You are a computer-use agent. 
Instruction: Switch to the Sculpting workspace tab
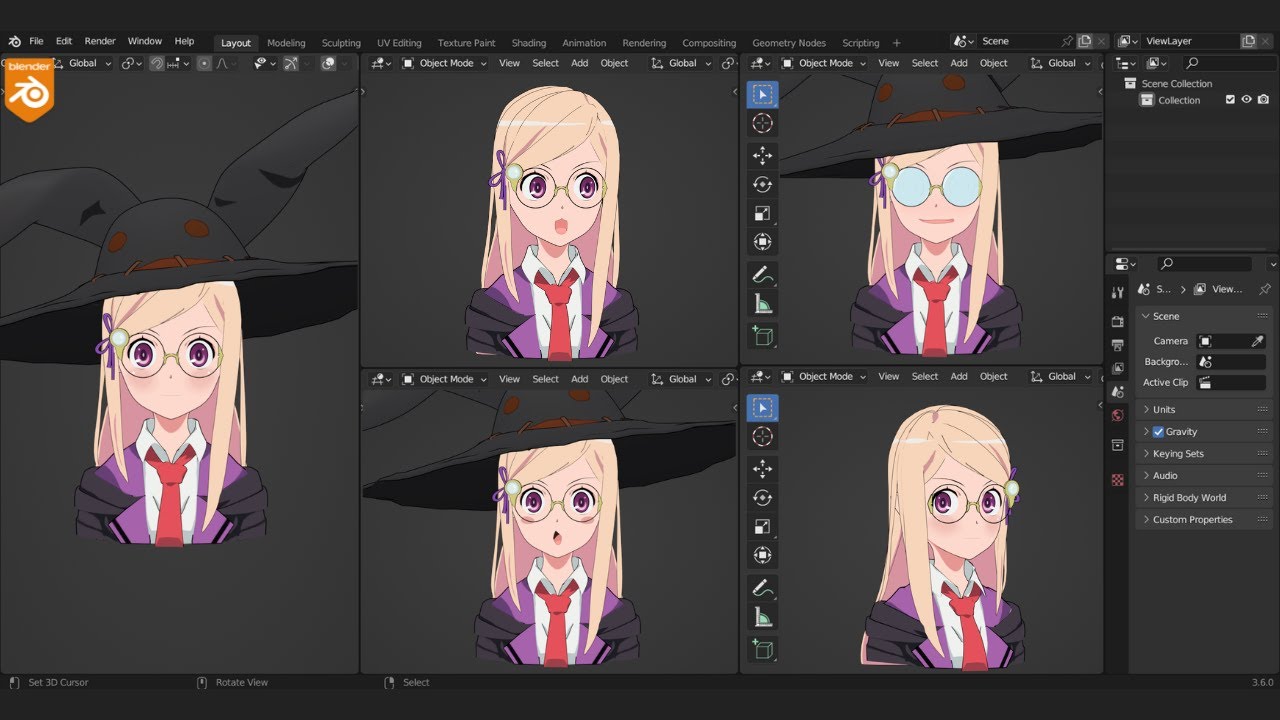point(341,43)
